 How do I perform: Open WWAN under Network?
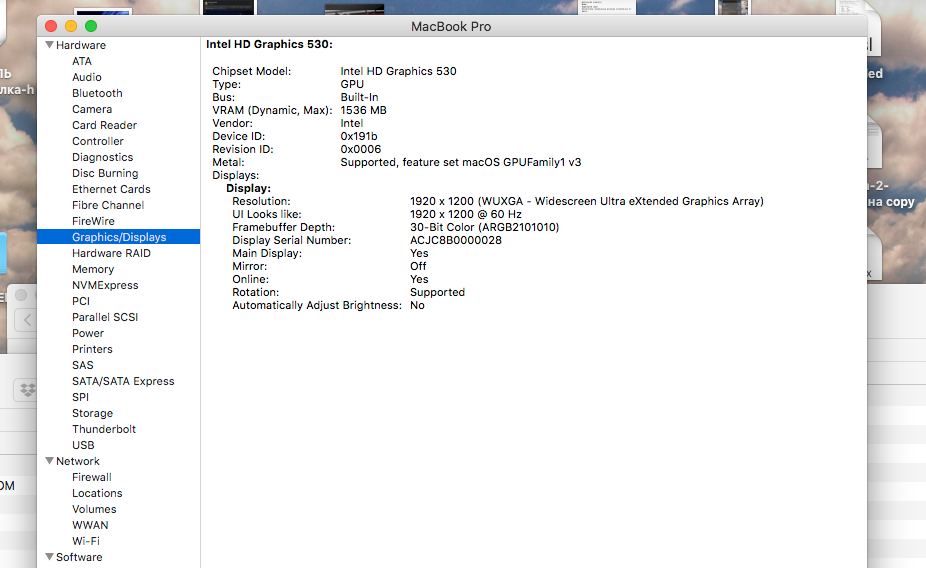(x=90, y=524)
